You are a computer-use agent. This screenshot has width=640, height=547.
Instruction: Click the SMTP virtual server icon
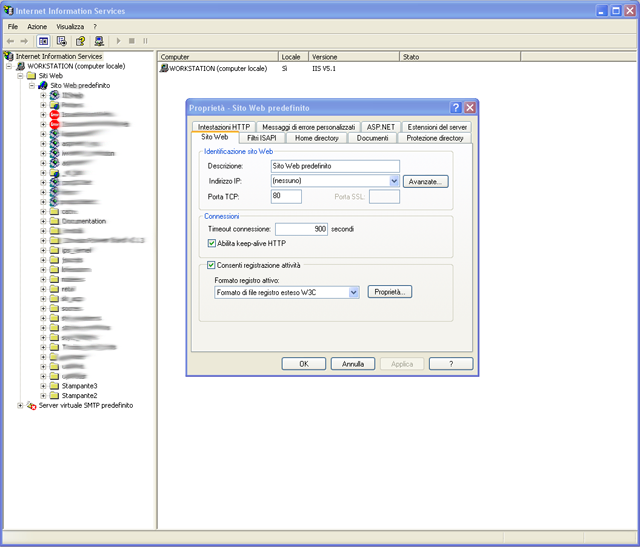(31, 405)
